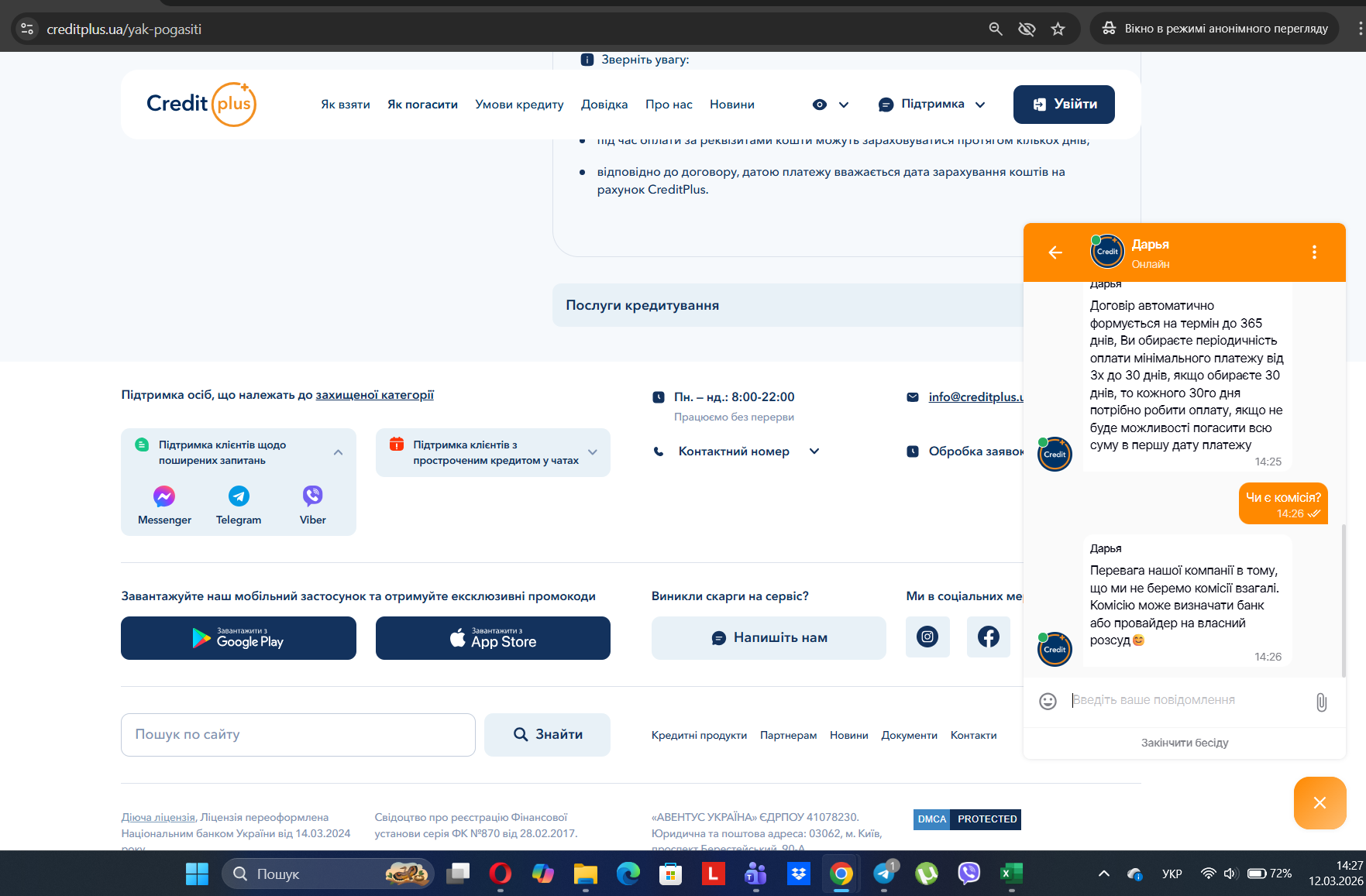Focus the Пошук по сайту search field
Screen dimensions: 1366x896
pos(298,735)
